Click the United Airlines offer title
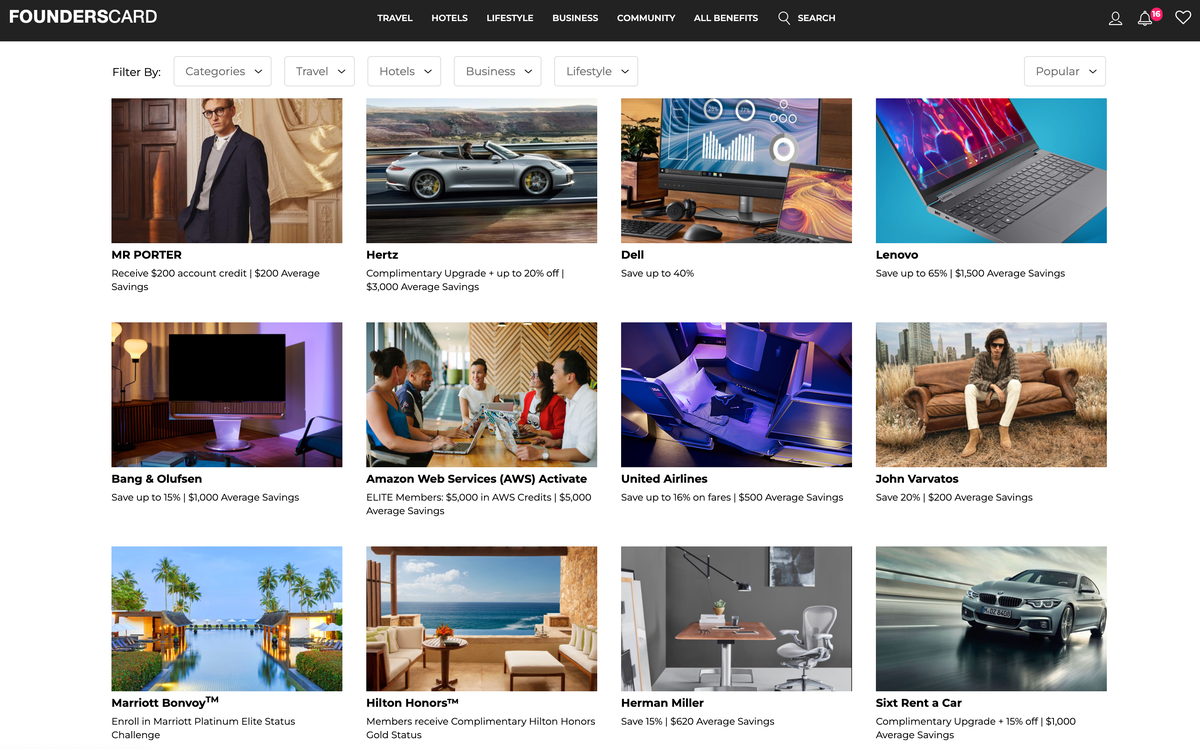 click(x=664, y=479)
